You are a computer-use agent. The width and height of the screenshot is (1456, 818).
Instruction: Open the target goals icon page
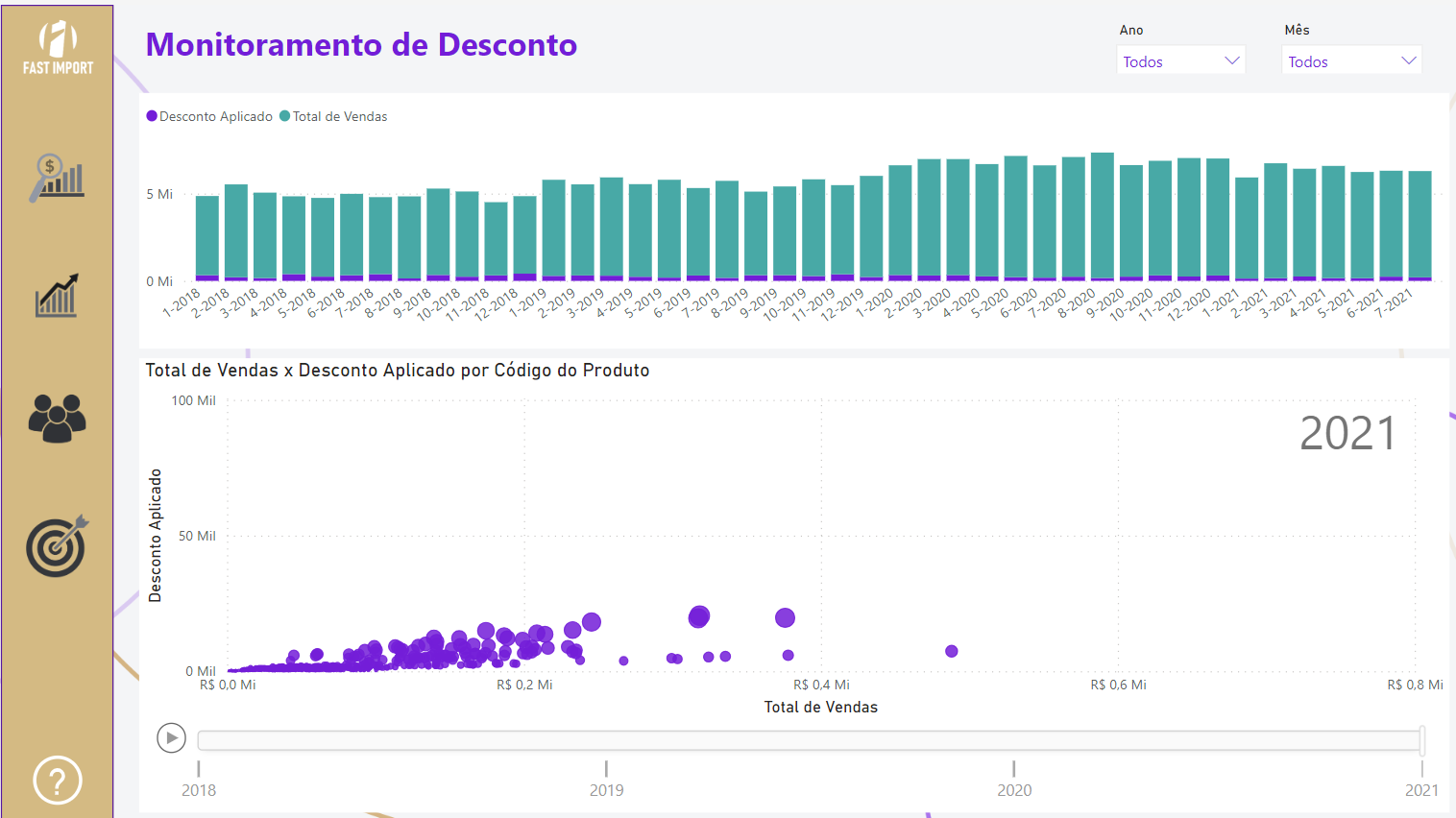[x=57, y=545]
